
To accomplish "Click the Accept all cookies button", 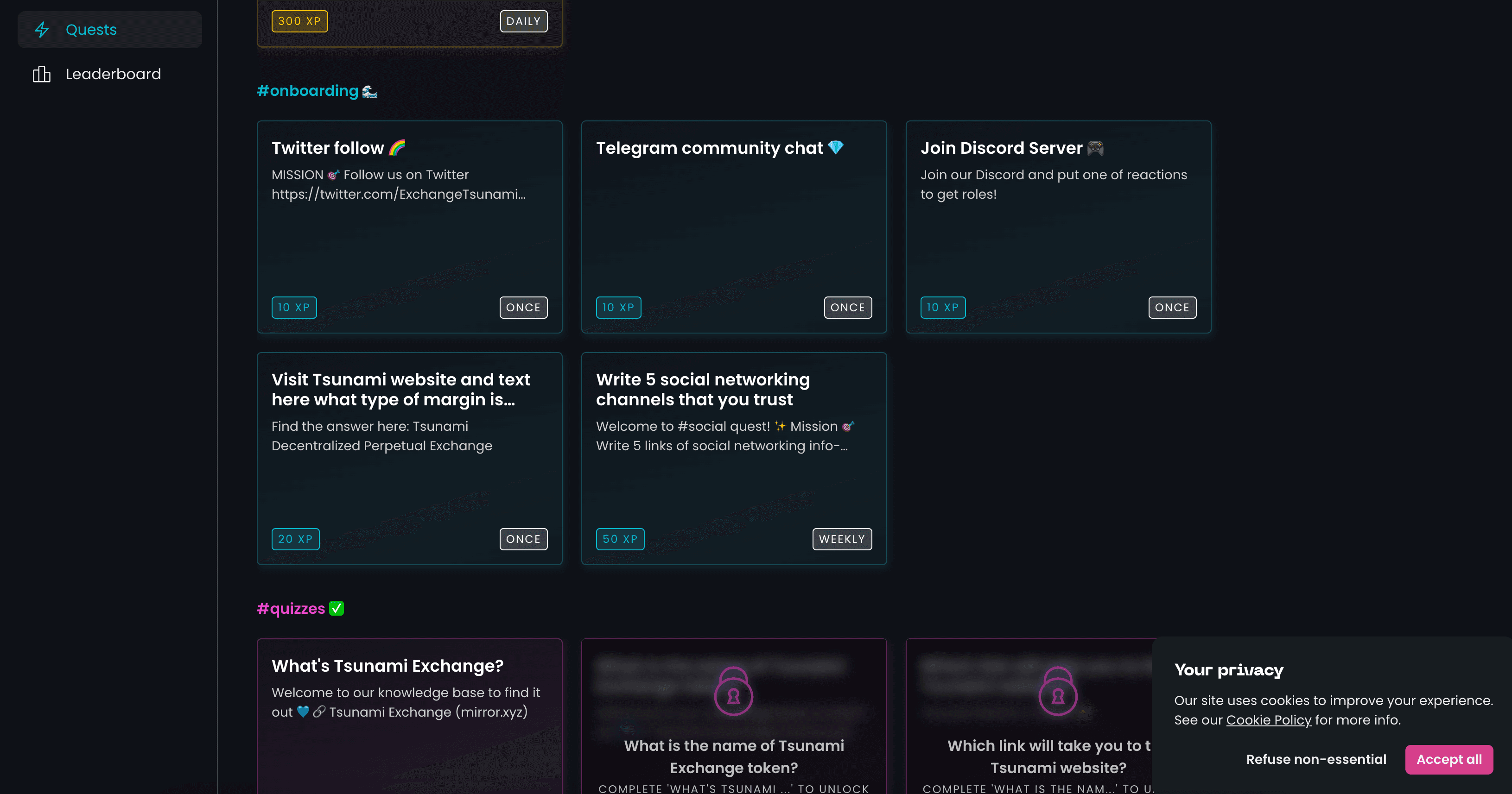I will click(x=1449, y=759).
